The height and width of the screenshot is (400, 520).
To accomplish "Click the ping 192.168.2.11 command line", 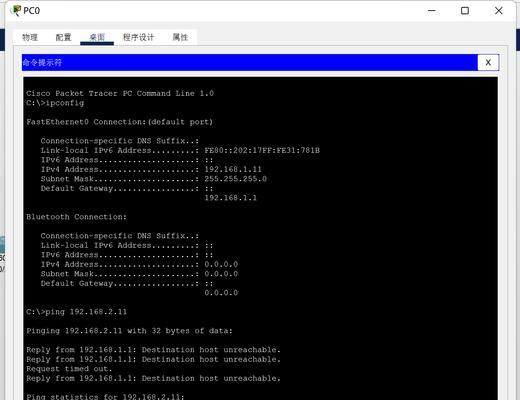I will pos(77,312).
